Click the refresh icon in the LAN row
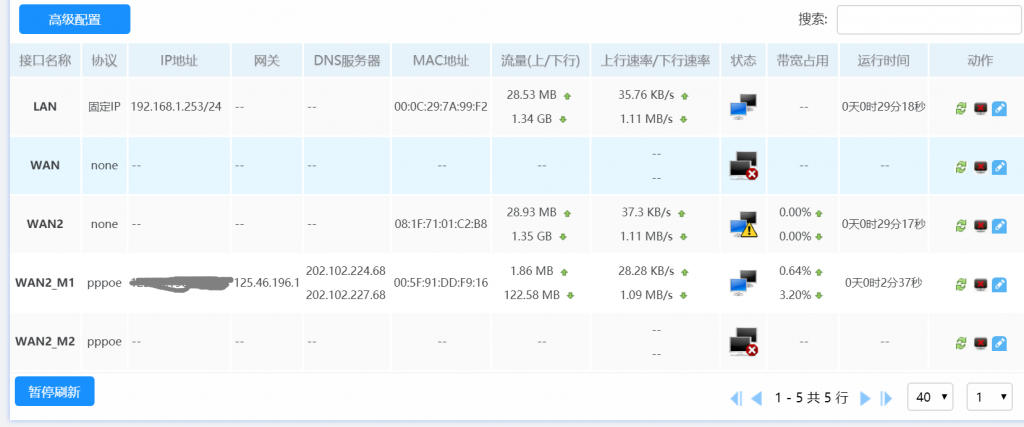The height and width of the screenshot is (427, 1024). (962, 108)
